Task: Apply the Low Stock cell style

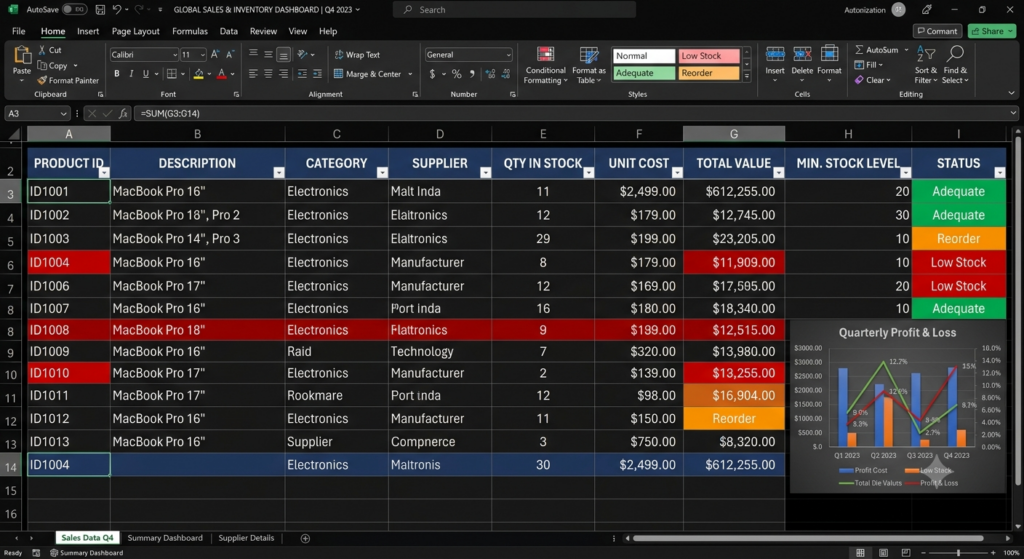Action: [709, 56]
